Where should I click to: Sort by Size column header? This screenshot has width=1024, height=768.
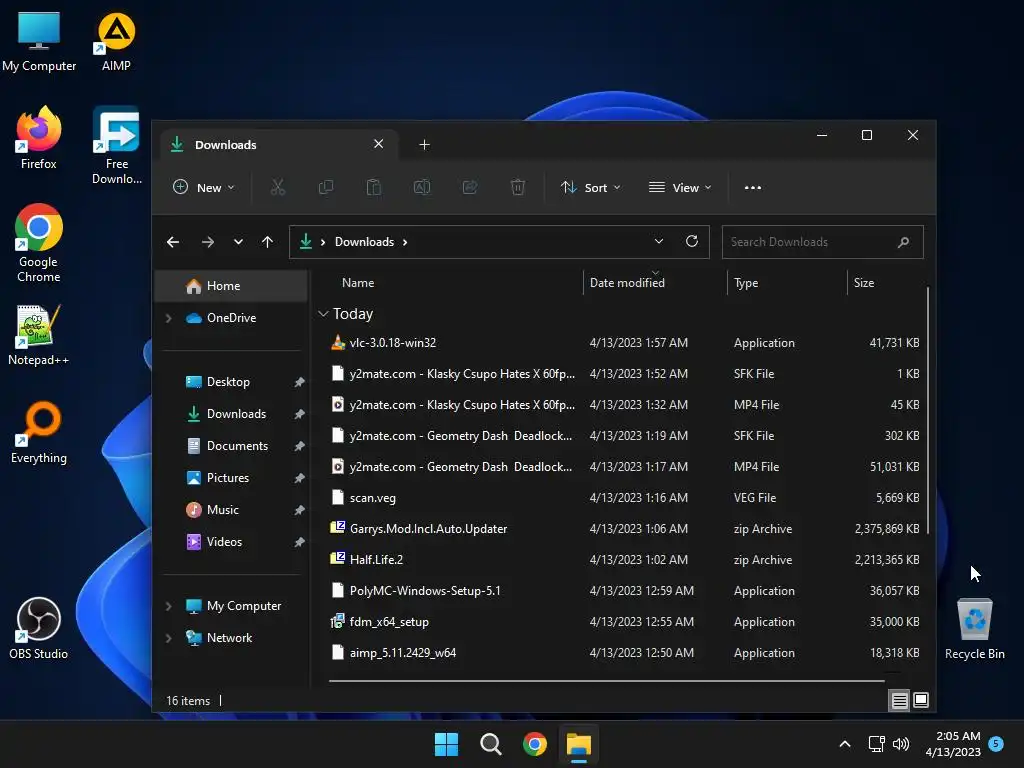click(863, 283)
